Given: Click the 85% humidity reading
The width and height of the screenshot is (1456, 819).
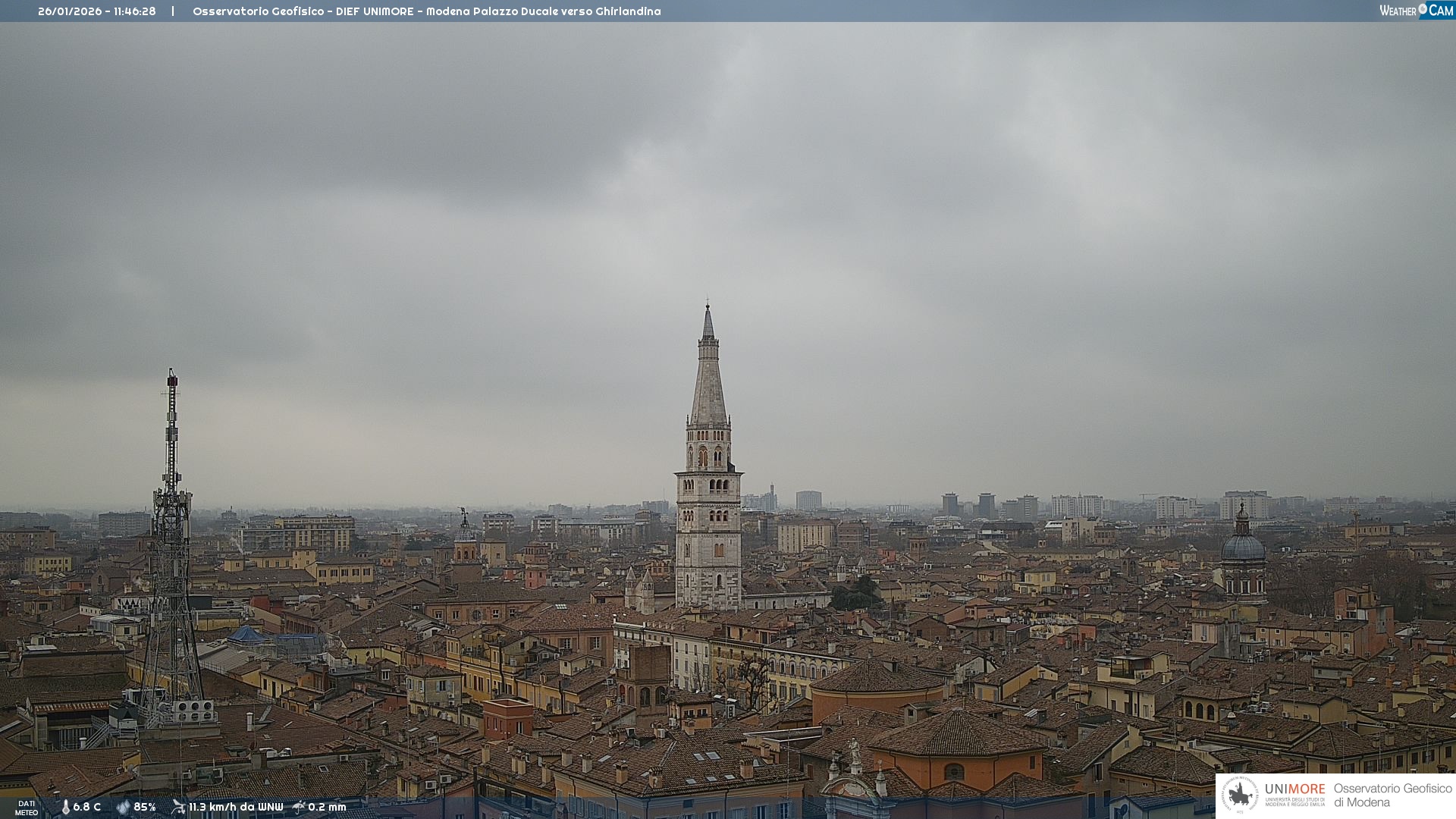Looking at the screenshot, I should (145, 808).
